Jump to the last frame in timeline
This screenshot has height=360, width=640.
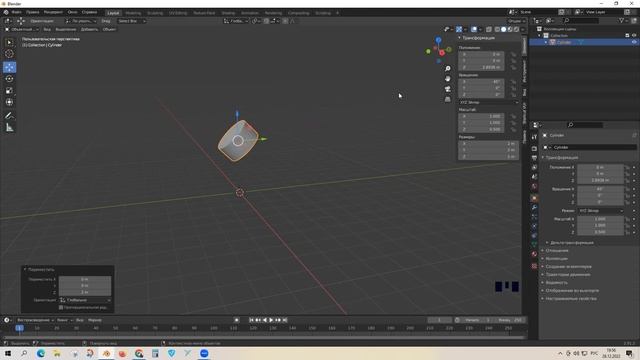(x=285, y=320)
